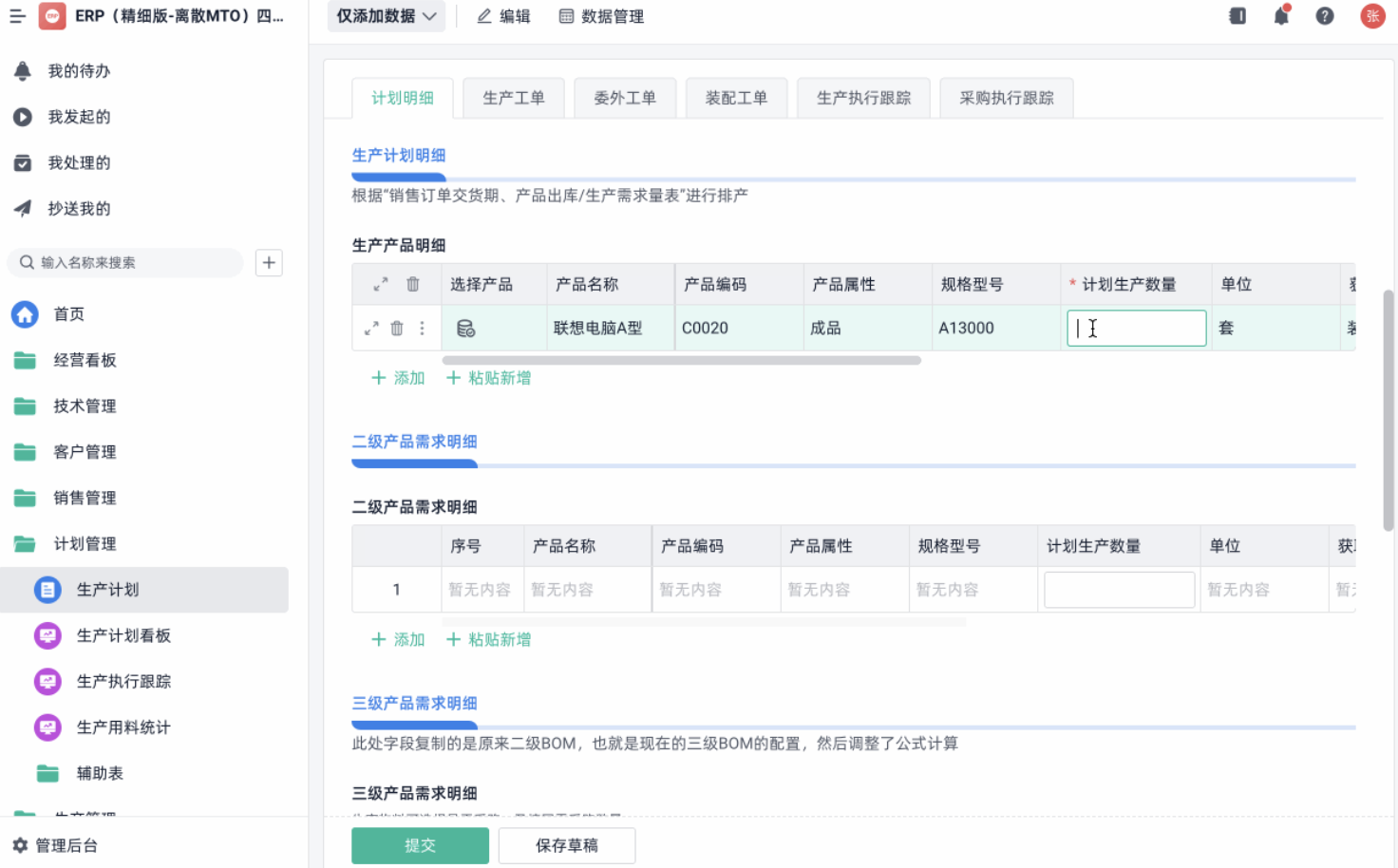Click the plus icon beside the search box
Image resolution: width=1398 pixels, height=868 pixels.
coord(269,263)
